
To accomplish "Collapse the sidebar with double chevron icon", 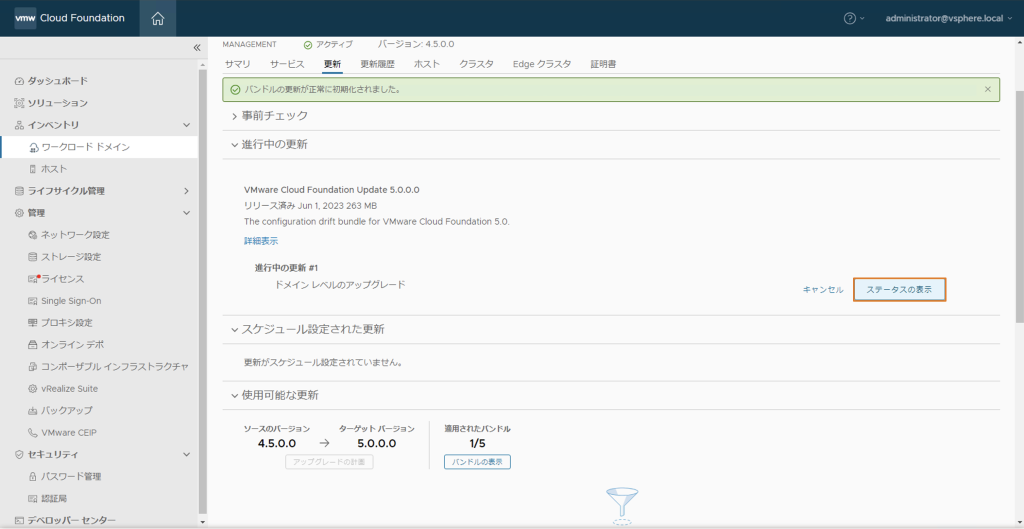I will click(196, 48).
